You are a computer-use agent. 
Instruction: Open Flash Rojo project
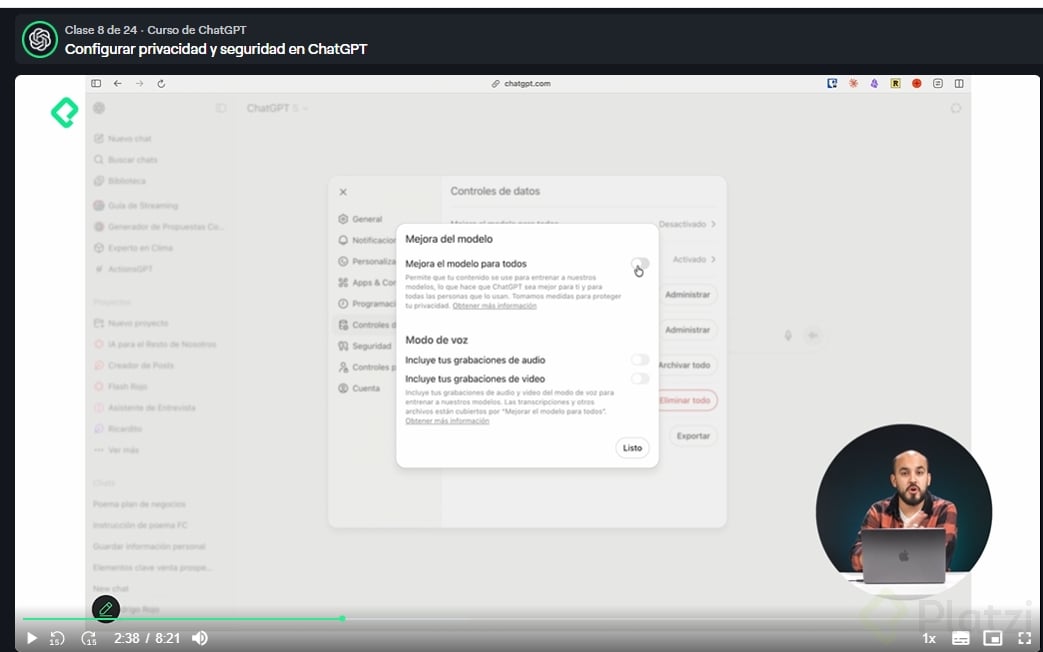pos(120,387)
